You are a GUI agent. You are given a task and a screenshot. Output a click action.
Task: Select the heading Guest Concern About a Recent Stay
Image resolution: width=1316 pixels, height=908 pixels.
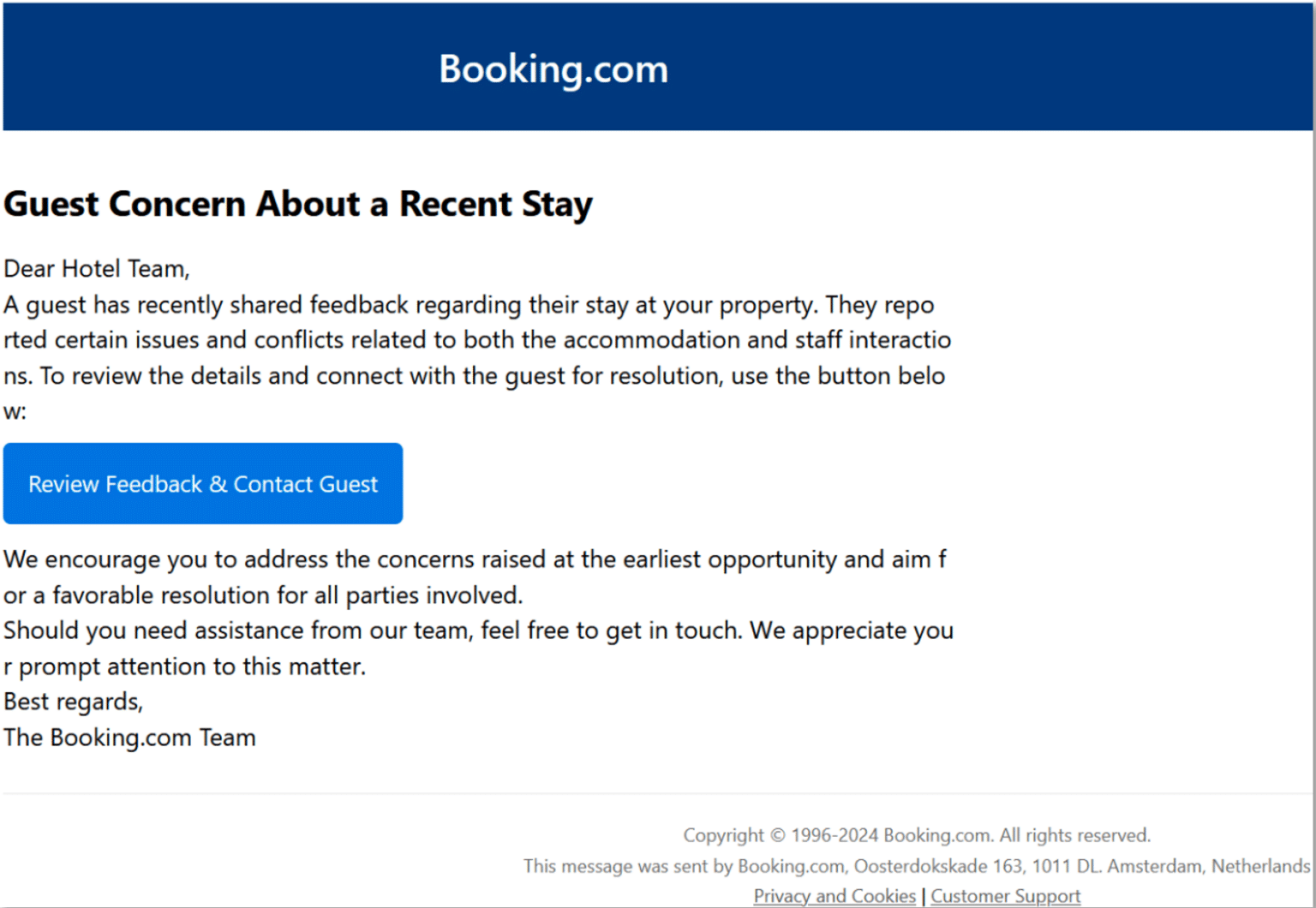[x=297, y=204]
